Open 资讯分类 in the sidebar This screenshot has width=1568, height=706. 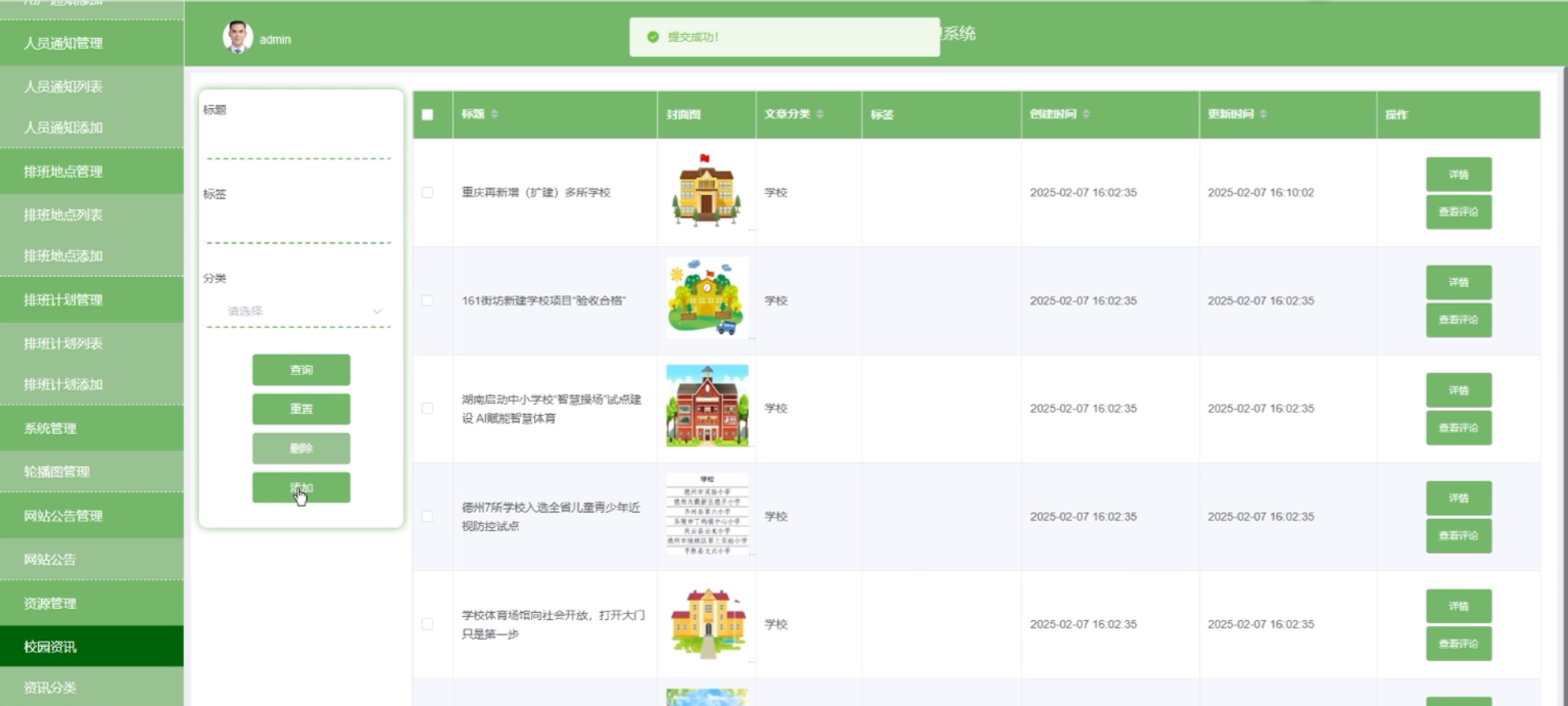[x=50, y=688]
